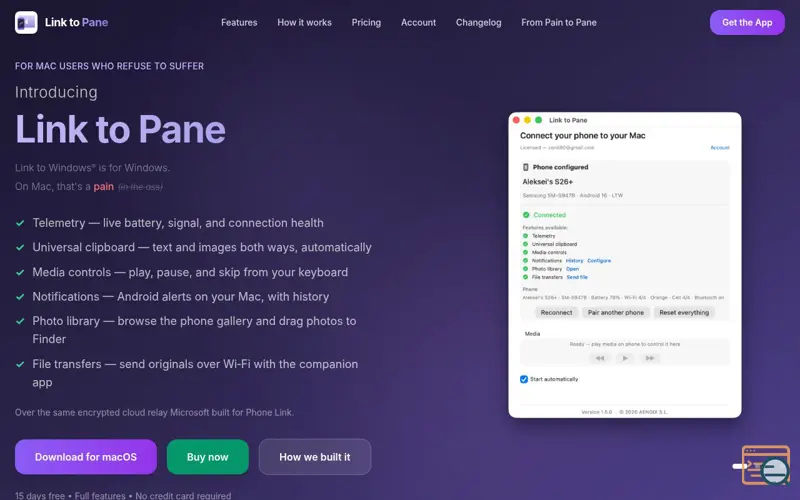
Task: Click the 'Introducing' subtitle text
Action: tap(56, 92)
